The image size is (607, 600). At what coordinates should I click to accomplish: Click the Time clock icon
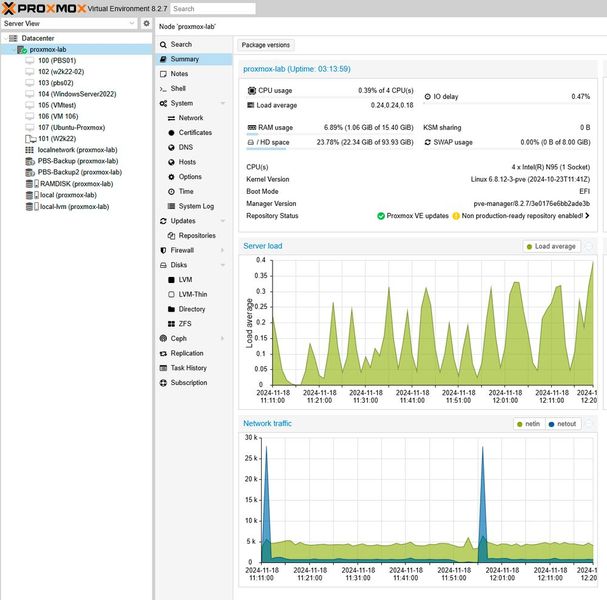coord(171,192)
